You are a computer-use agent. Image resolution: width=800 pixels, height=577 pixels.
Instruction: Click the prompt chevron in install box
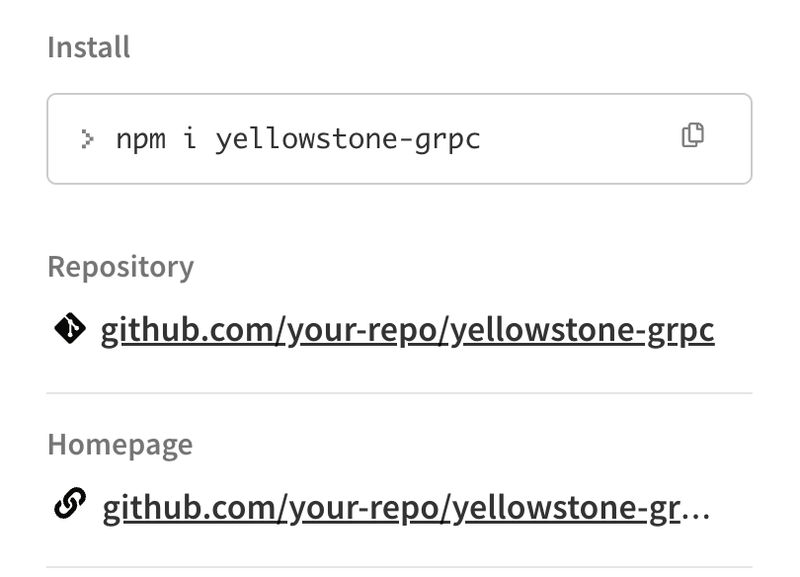pos(87,139)
